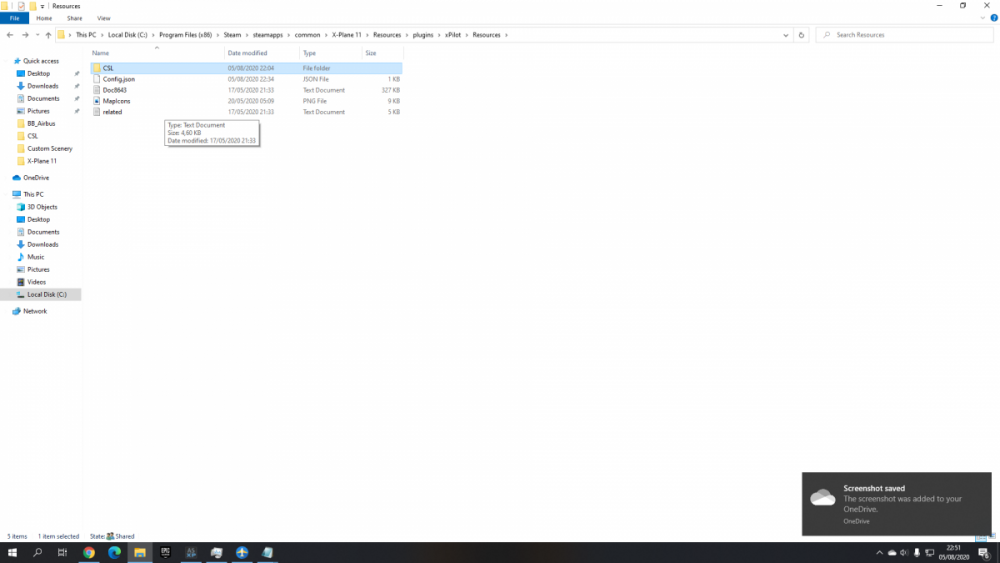Switch to the View ribbon tab
Viewport: 1000px width, 563px height.
click(x=104, y=18)
